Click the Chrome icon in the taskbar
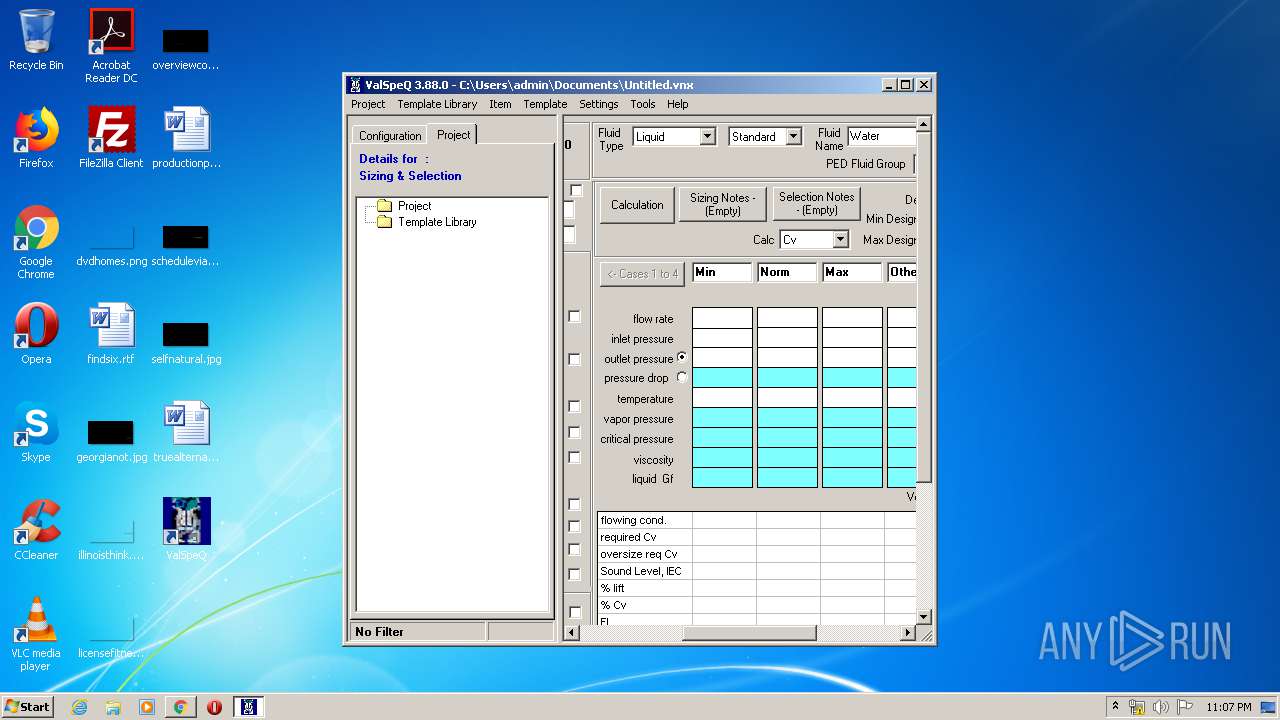This screenshot has height=720, width=1280. coord(180,707)
